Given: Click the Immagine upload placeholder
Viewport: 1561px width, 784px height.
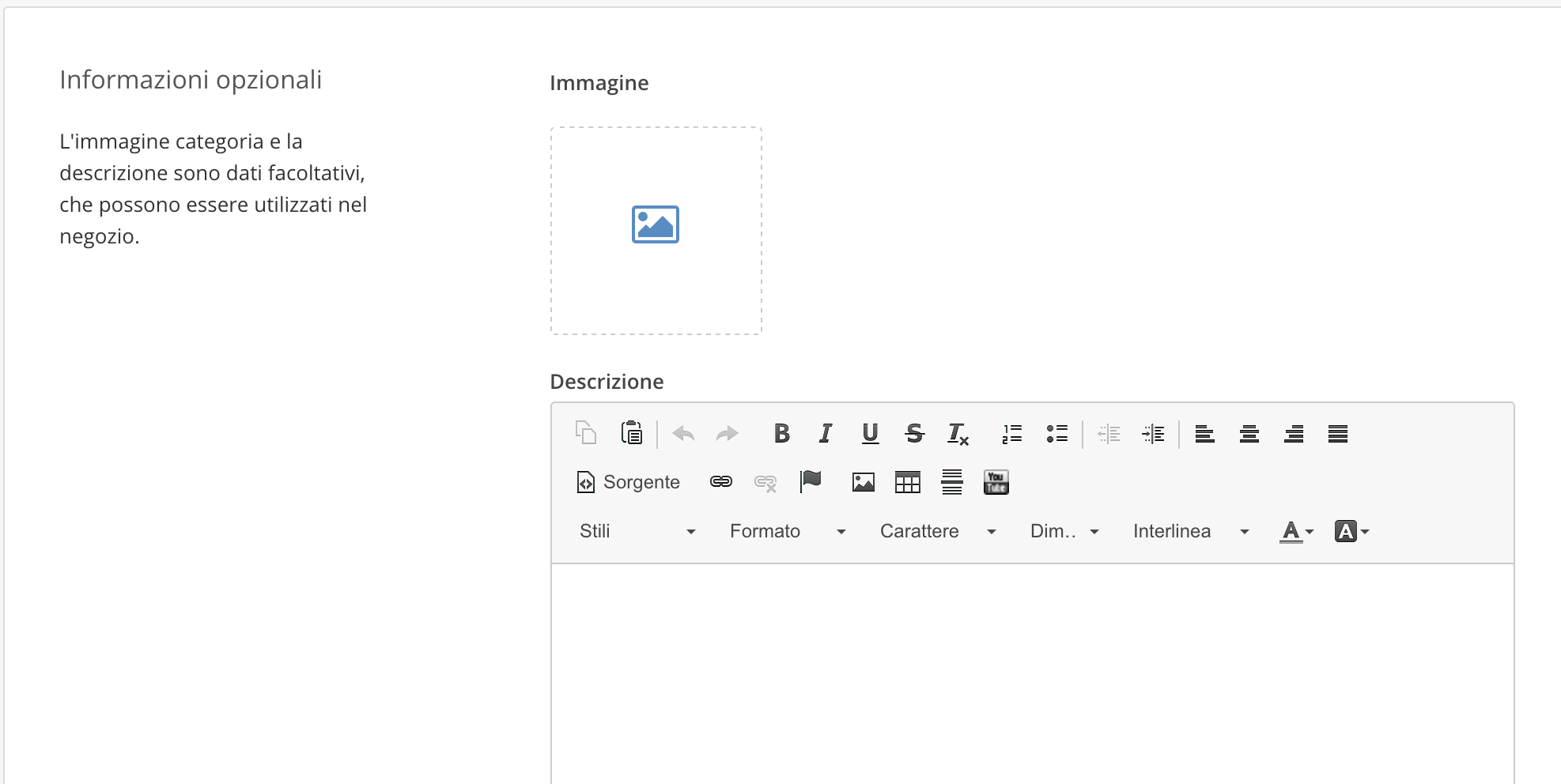Looking at the screenshot, I should pyautogui.click(x=656, y=230).
